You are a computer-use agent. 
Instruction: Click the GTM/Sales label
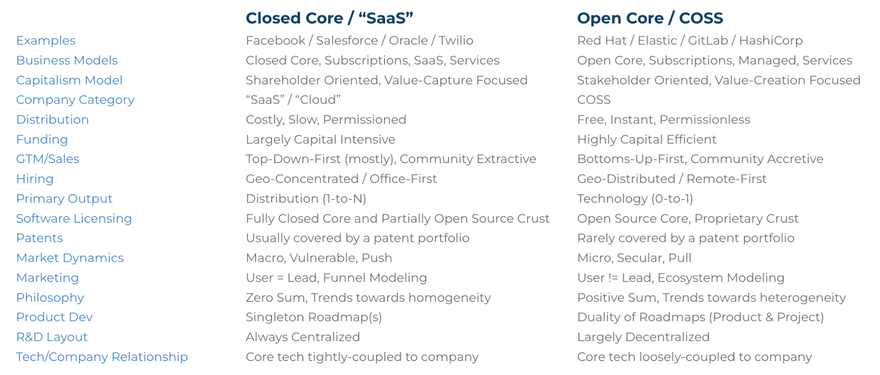pyautogui.click(x=48, y=159)
